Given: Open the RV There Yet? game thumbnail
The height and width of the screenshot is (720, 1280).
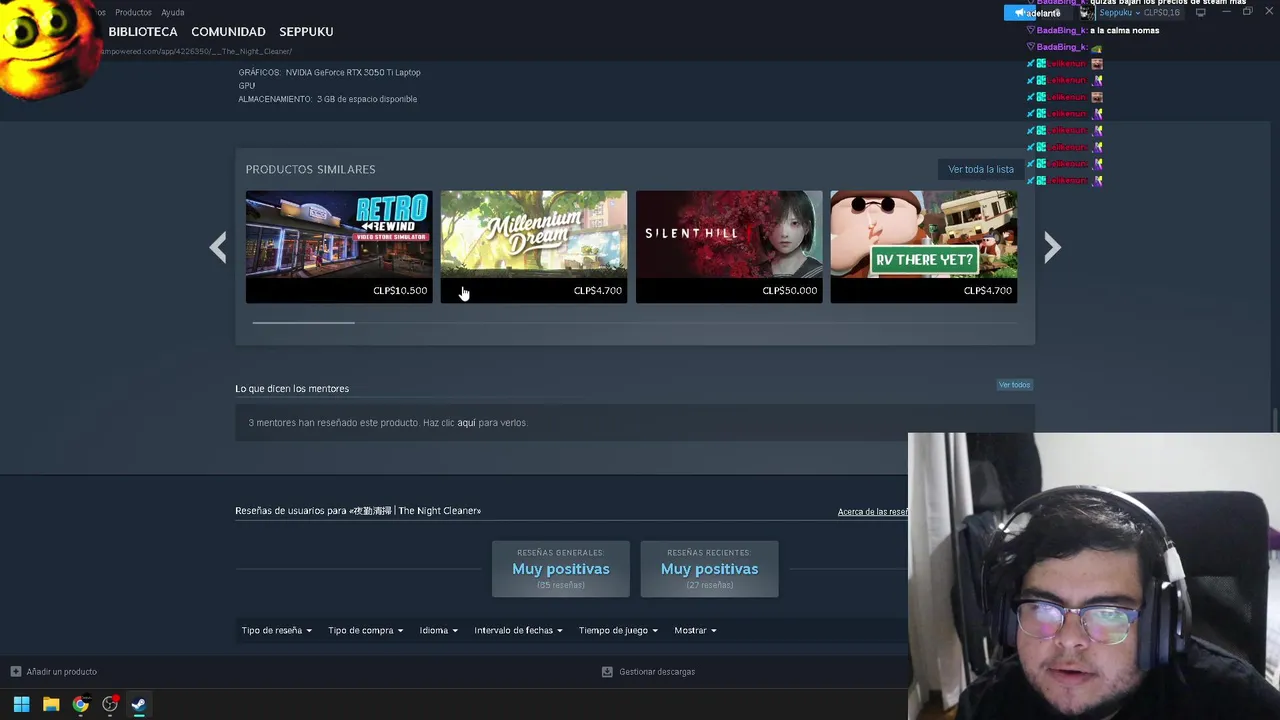Looking at the screenshot, I should [924, 234].
